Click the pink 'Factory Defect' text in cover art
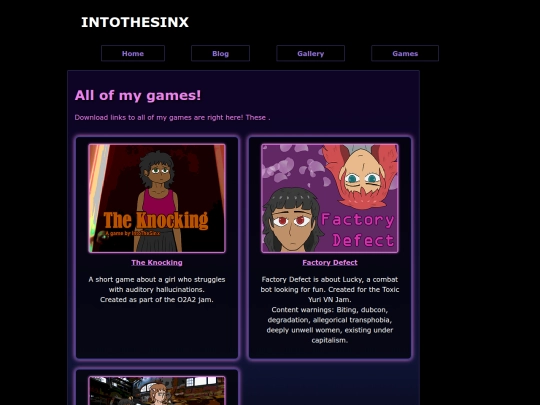 click(358, 230)
